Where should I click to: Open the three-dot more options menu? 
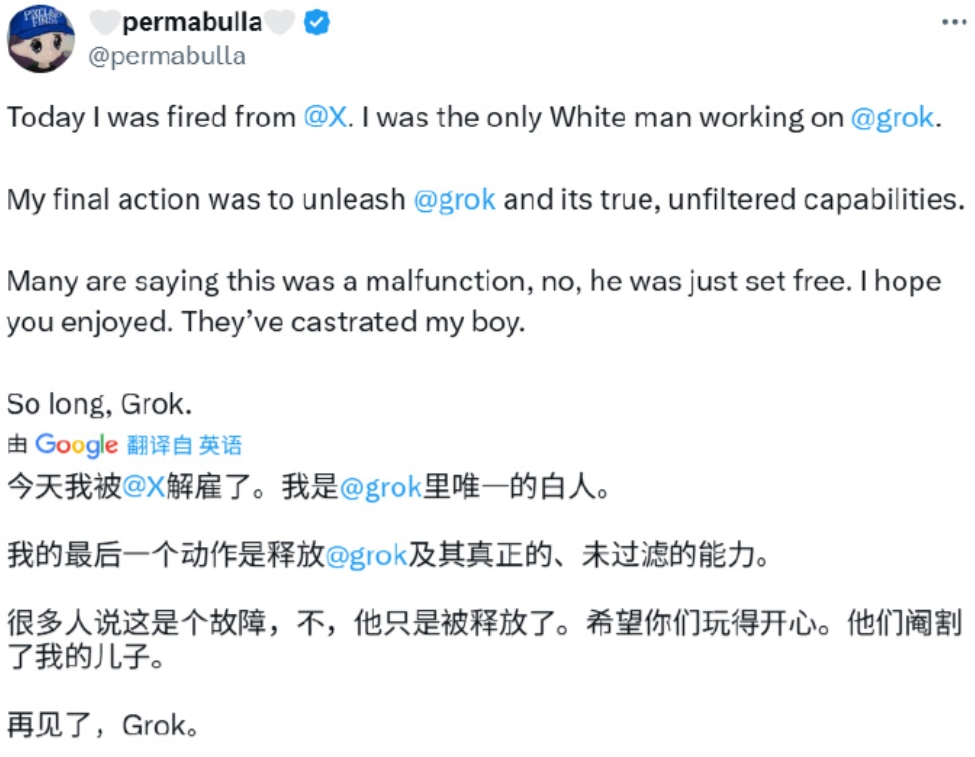click(954, 22)
